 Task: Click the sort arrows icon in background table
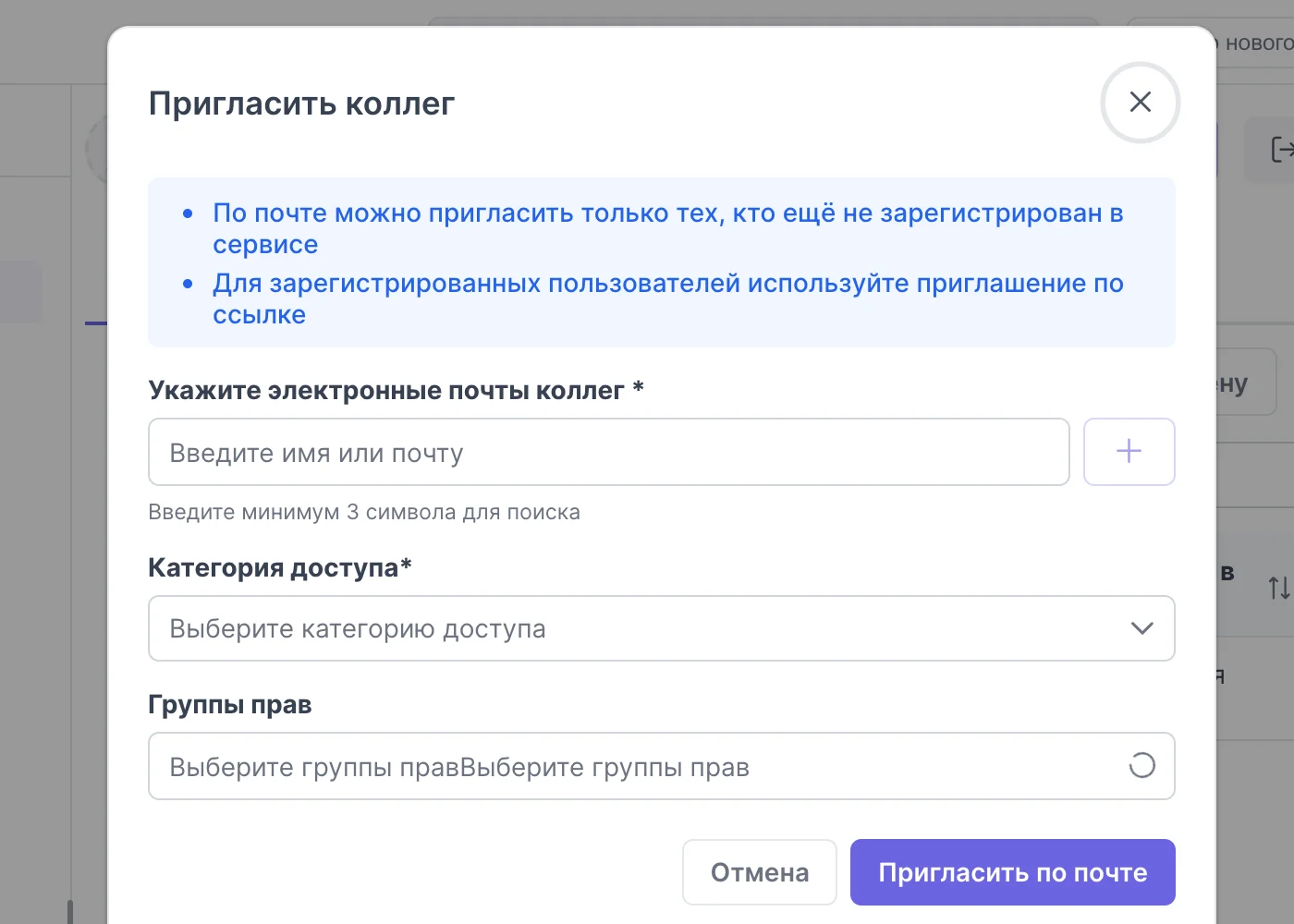click(x=1278, y=588)
